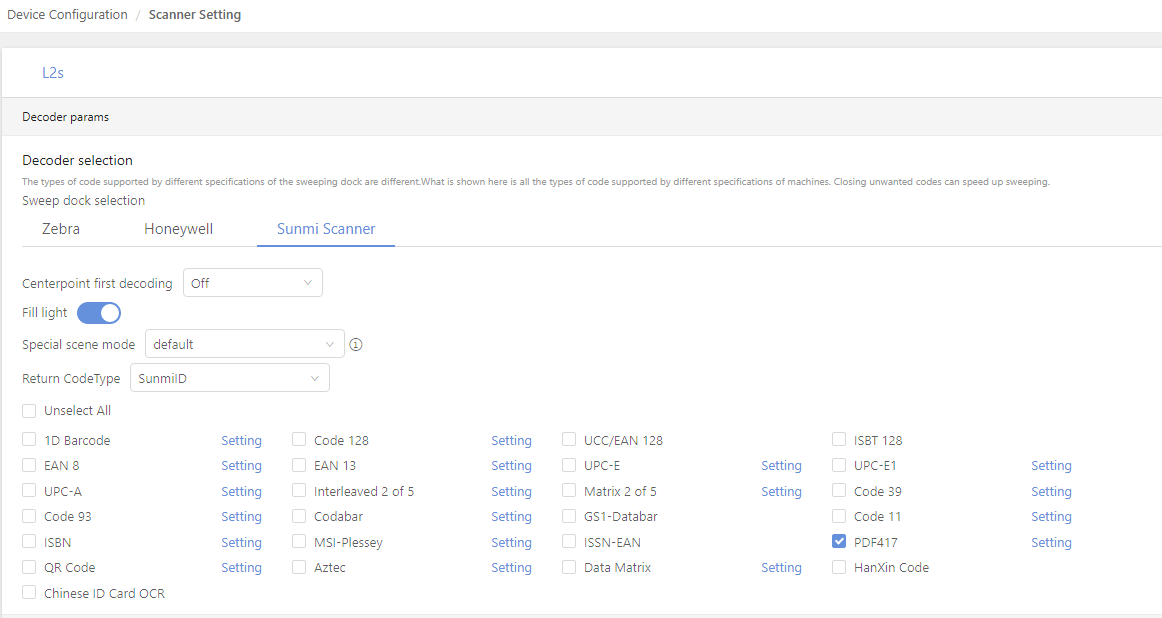The height and width of the screenshot is (618, 1162).
Task: Select the L2s device tab
Action: 53,73
